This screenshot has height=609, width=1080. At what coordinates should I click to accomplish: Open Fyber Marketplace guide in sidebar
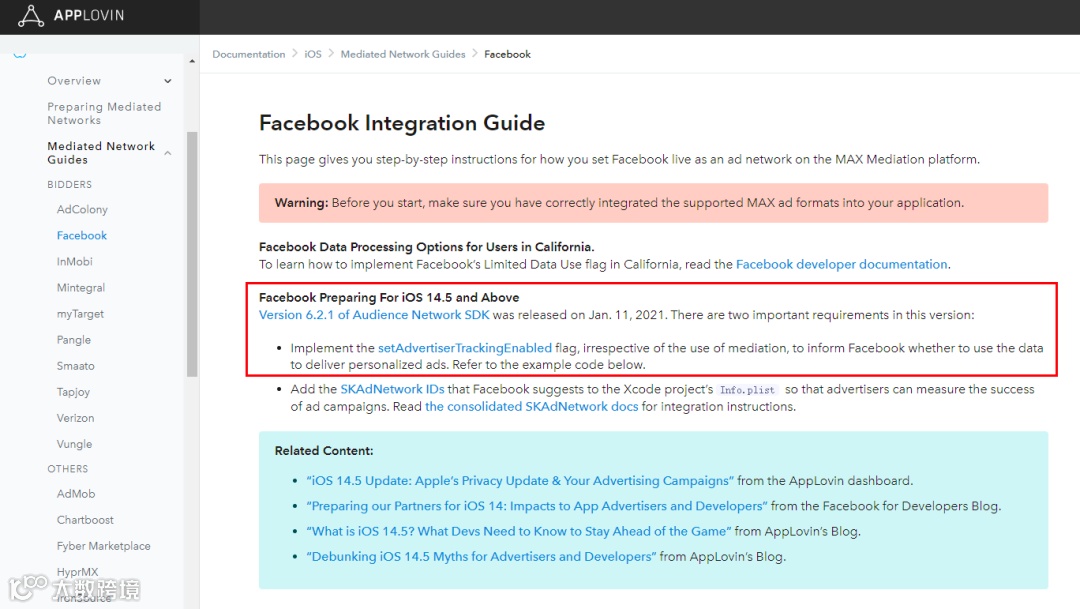pyautogui.click(x=103, y=546)
